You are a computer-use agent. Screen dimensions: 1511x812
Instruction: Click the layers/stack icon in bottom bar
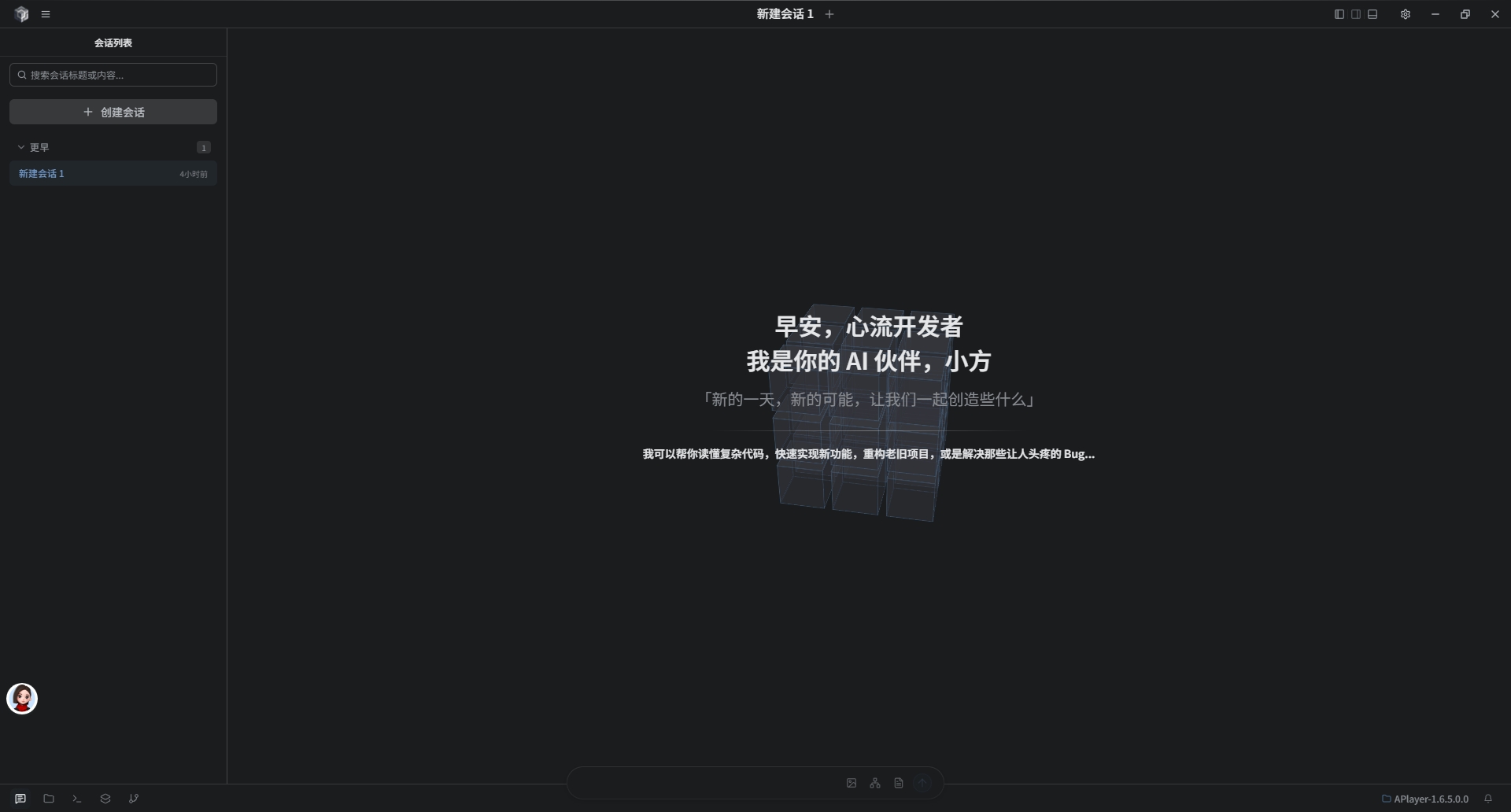click(105, 799)
